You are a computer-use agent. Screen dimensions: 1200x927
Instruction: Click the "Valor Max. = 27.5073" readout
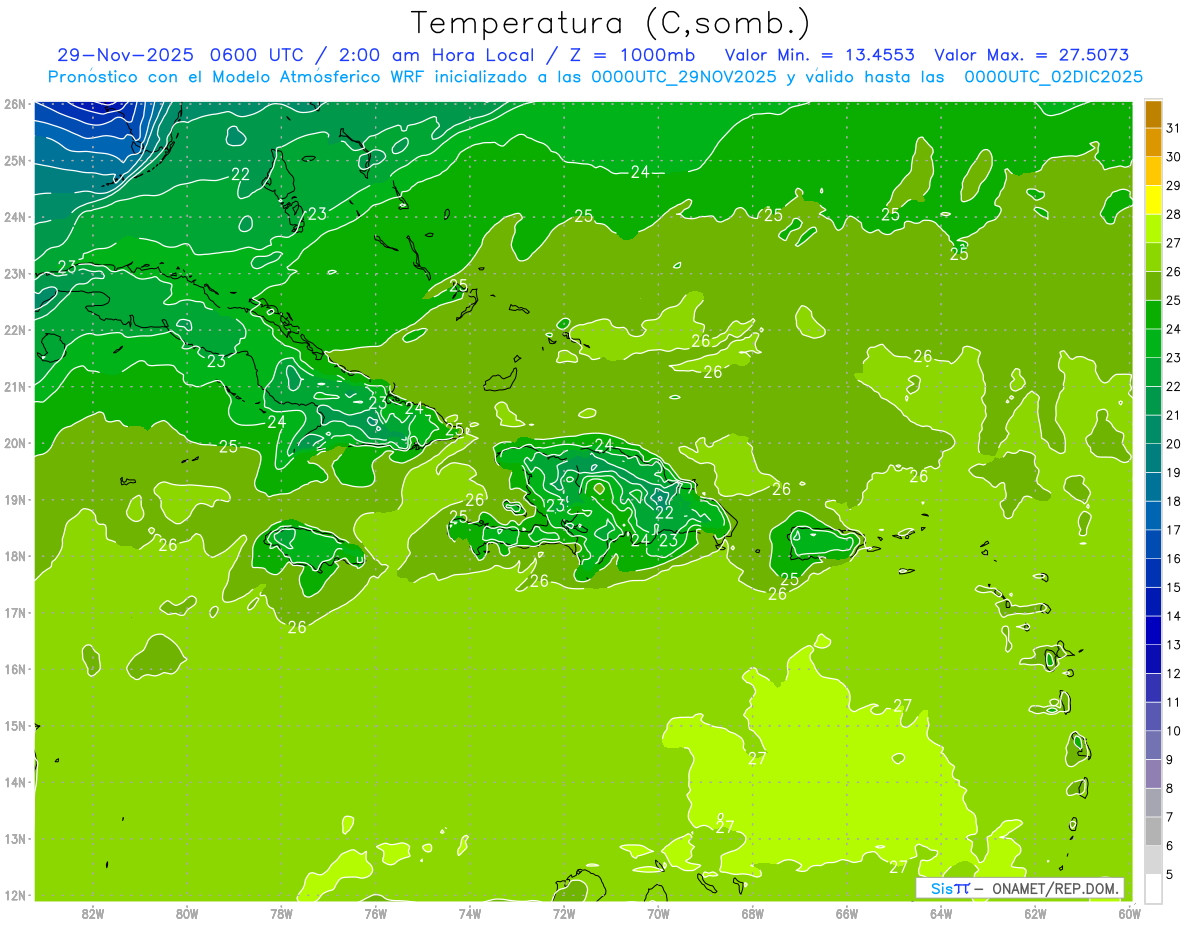tap(1033, 55)
